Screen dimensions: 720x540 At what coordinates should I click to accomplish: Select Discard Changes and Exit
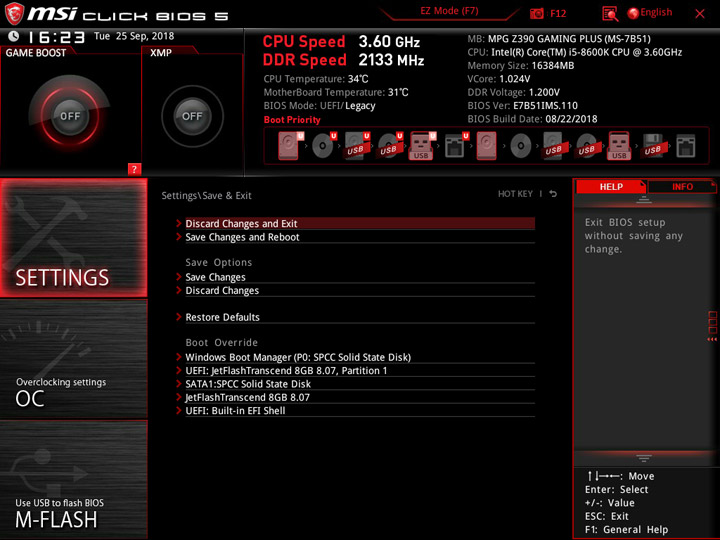pyautogui.click(x=360, y=224)
